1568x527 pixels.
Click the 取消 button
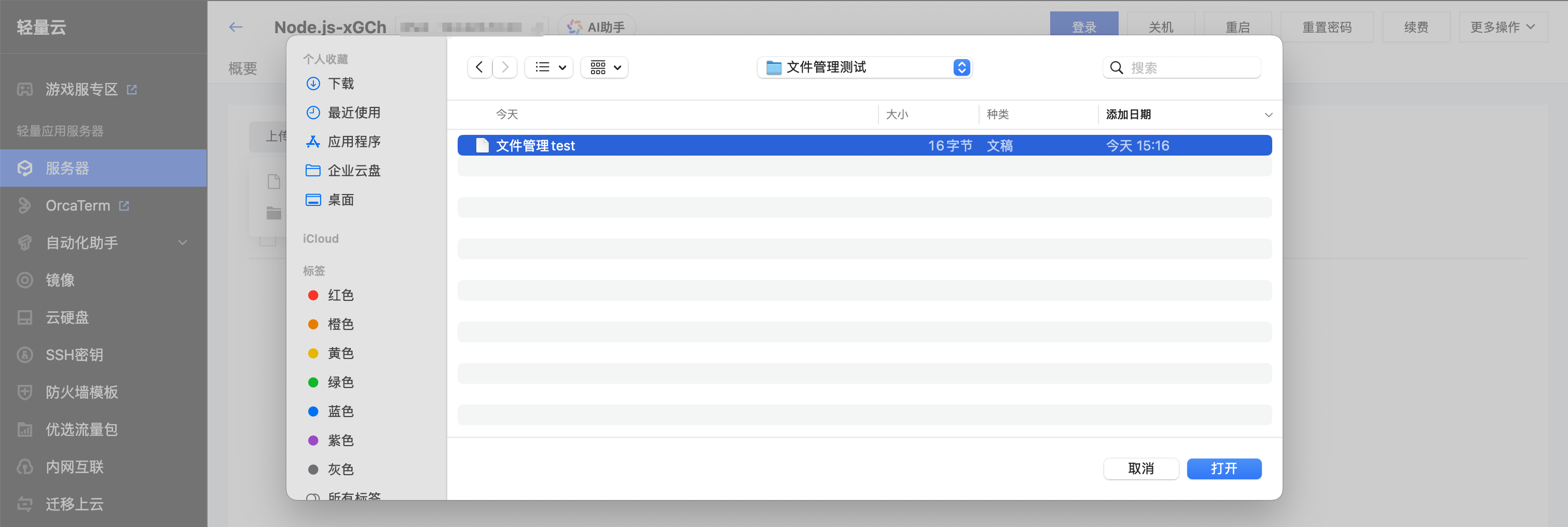(x=1140, y=468)
